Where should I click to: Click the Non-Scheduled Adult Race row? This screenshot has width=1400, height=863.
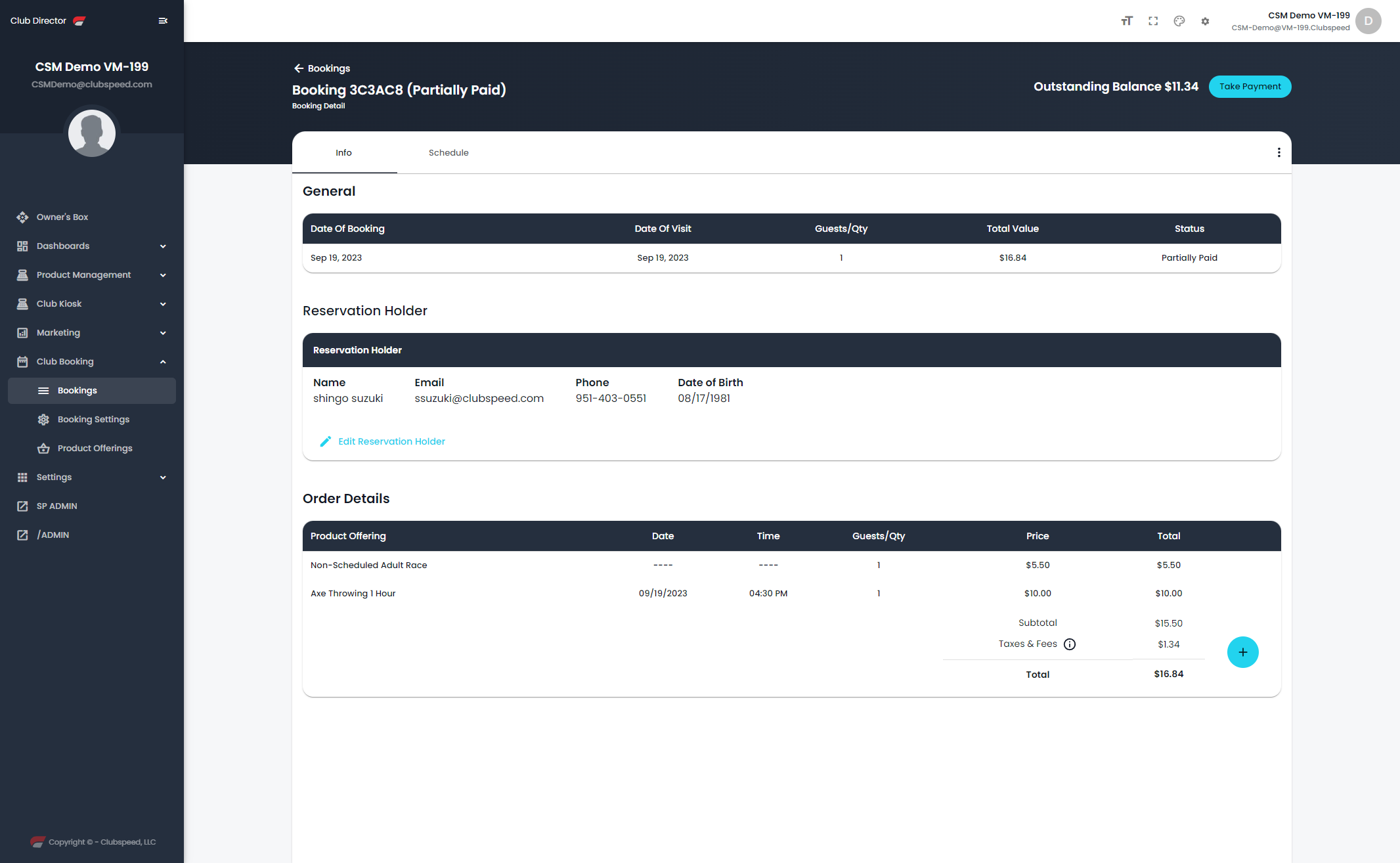click(x=791, y=565)
